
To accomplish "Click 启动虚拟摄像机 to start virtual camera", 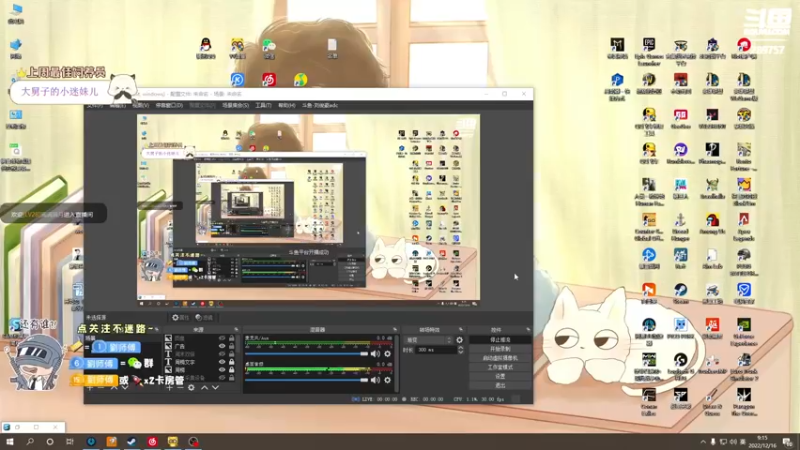I will (x=500, y=358).
